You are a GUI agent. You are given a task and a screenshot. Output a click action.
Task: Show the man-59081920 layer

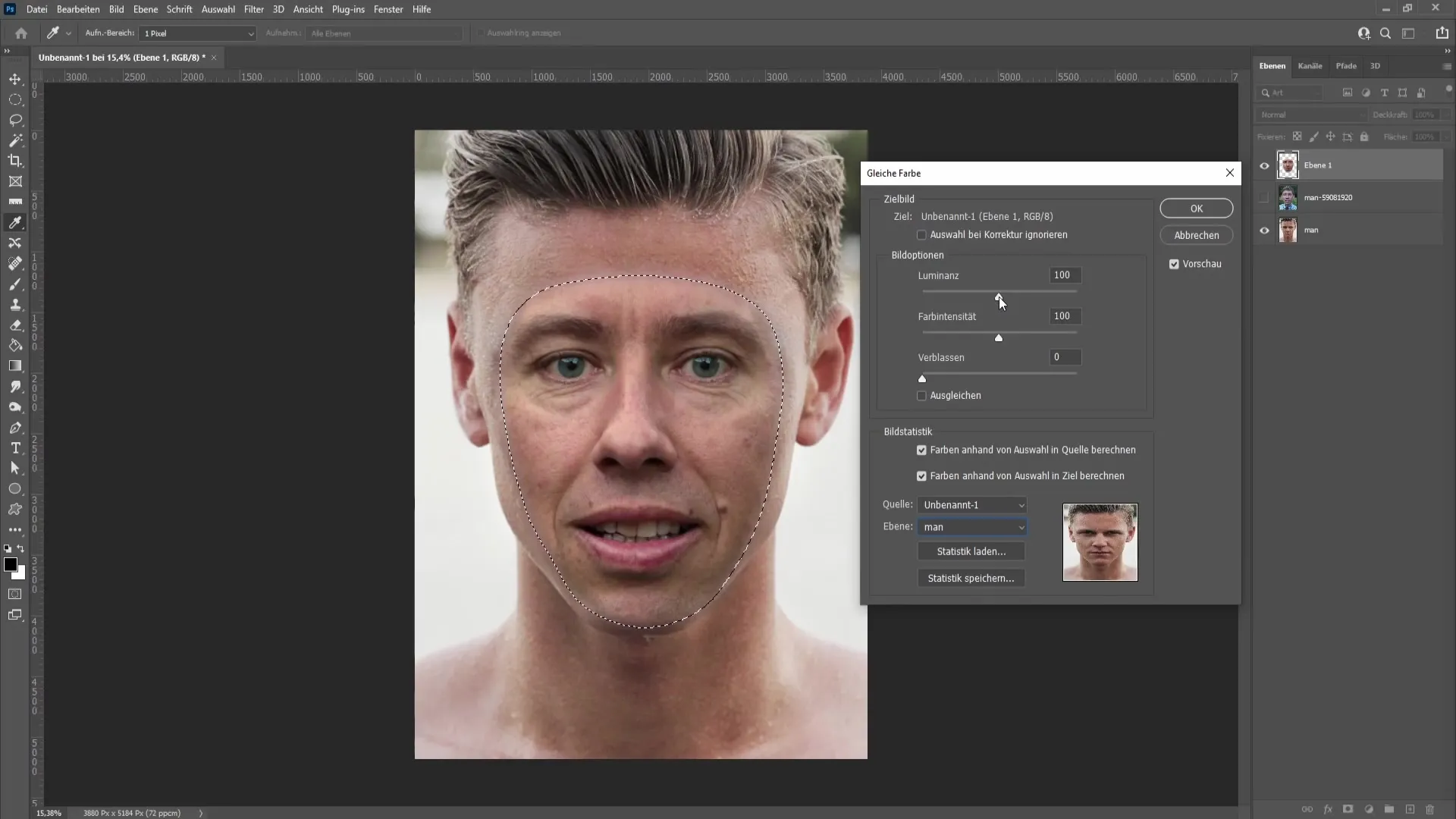[1264, 198]
